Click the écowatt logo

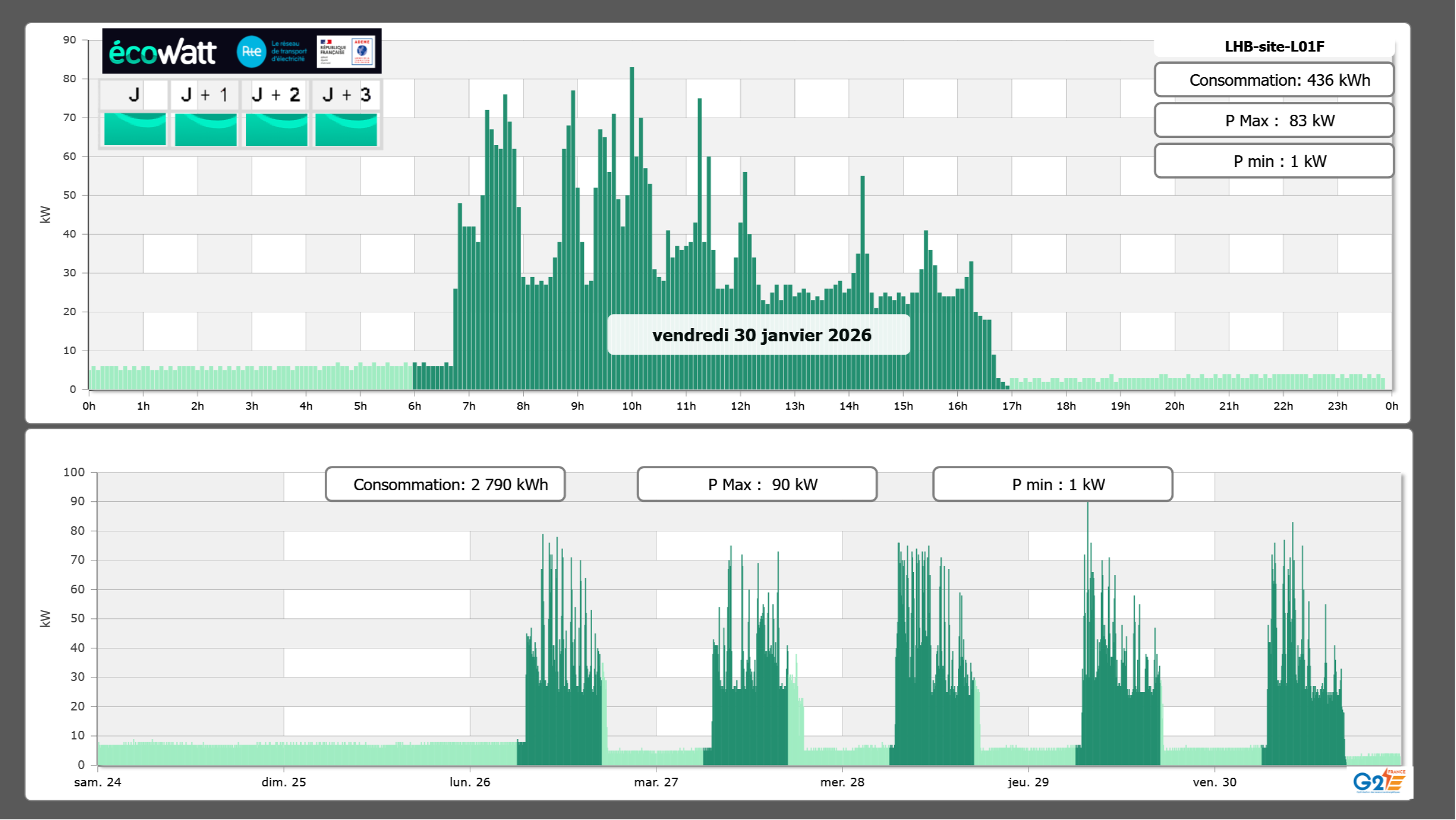(x=162, y=52)
